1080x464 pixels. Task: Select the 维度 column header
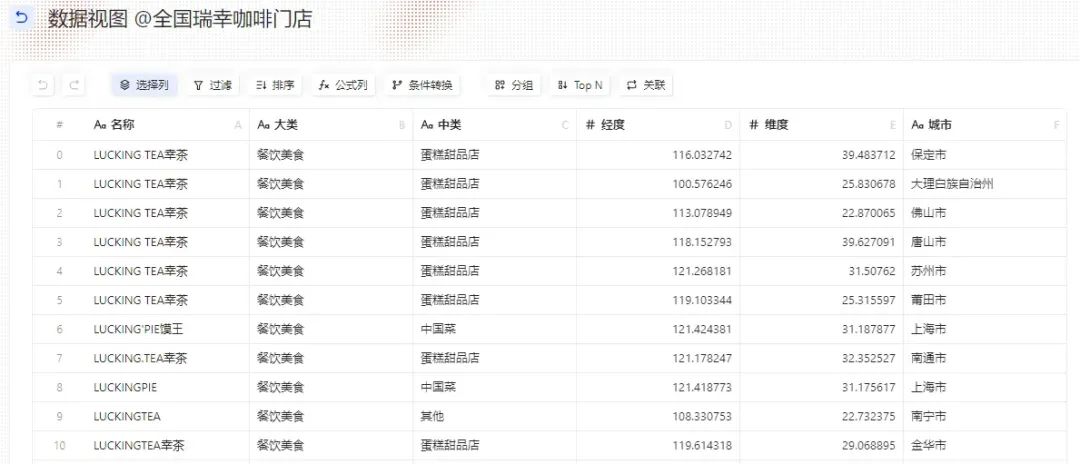tap(821, 125)
